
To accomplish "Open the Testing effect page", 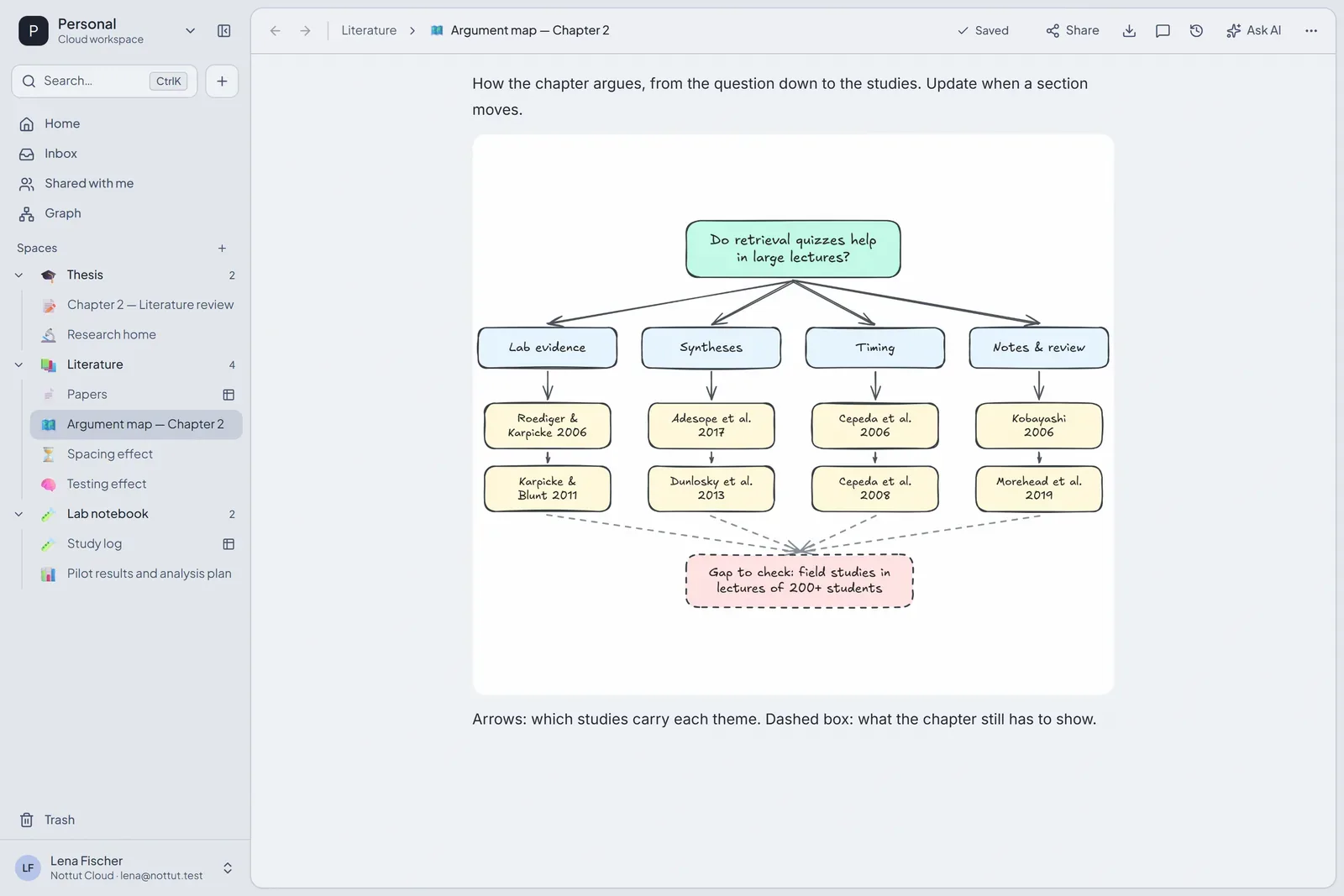I will pos(136,485).
